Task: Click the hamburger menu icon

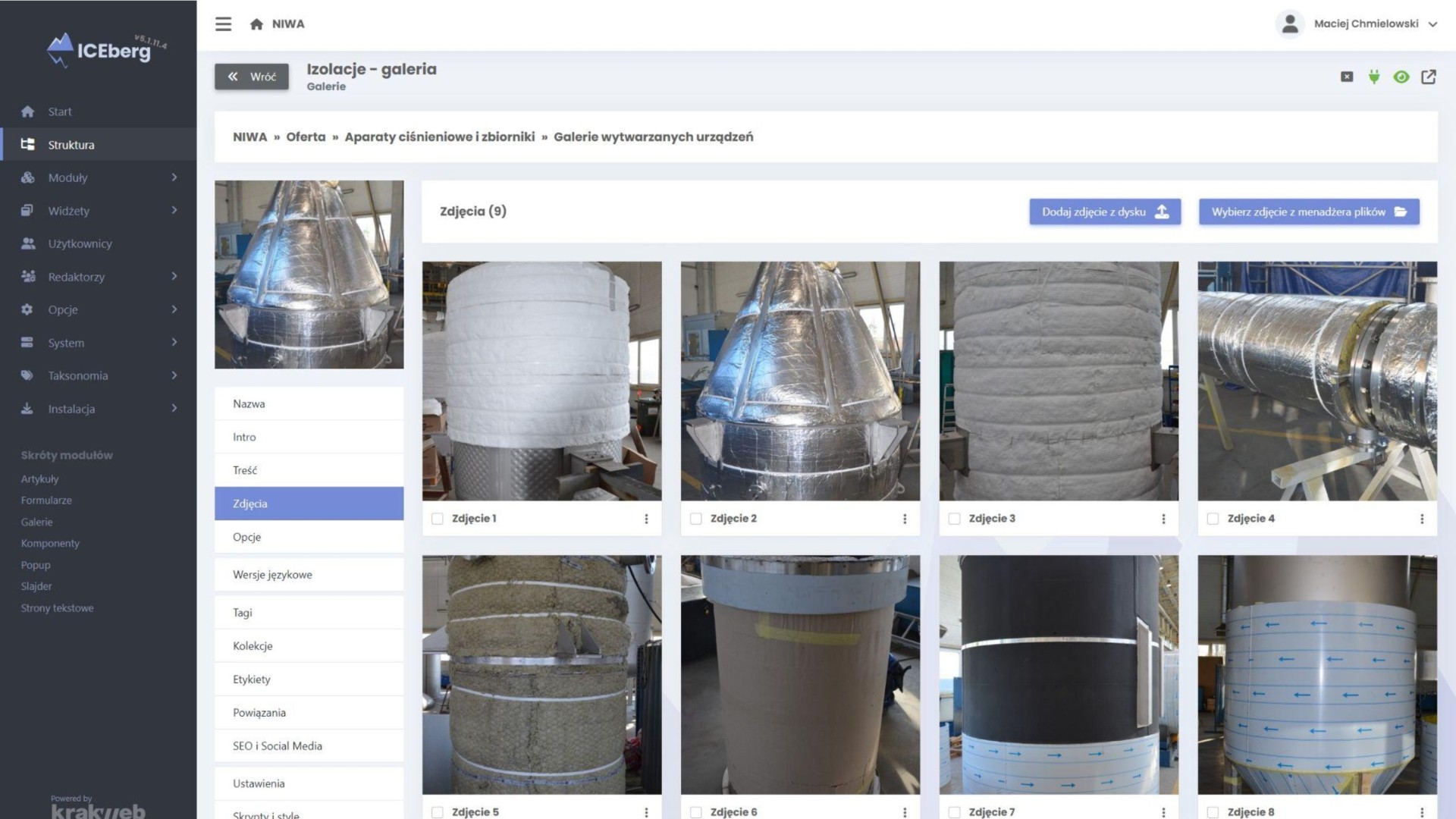Action: point(223,24)
